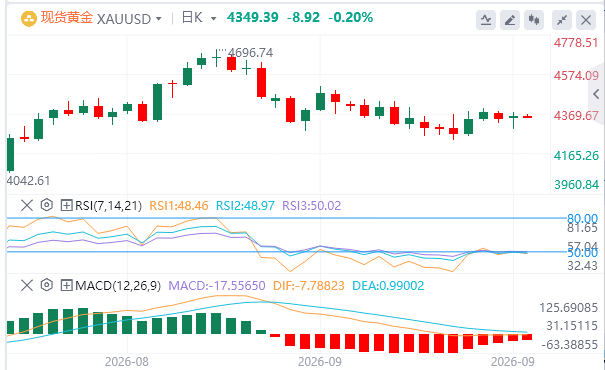Open RSI indicator settings hexagon icon

pyautogui.click(x=47, y=205)
